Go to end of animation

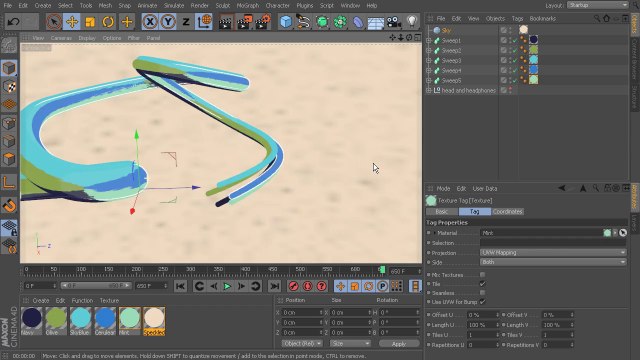(x=275, y=286)
